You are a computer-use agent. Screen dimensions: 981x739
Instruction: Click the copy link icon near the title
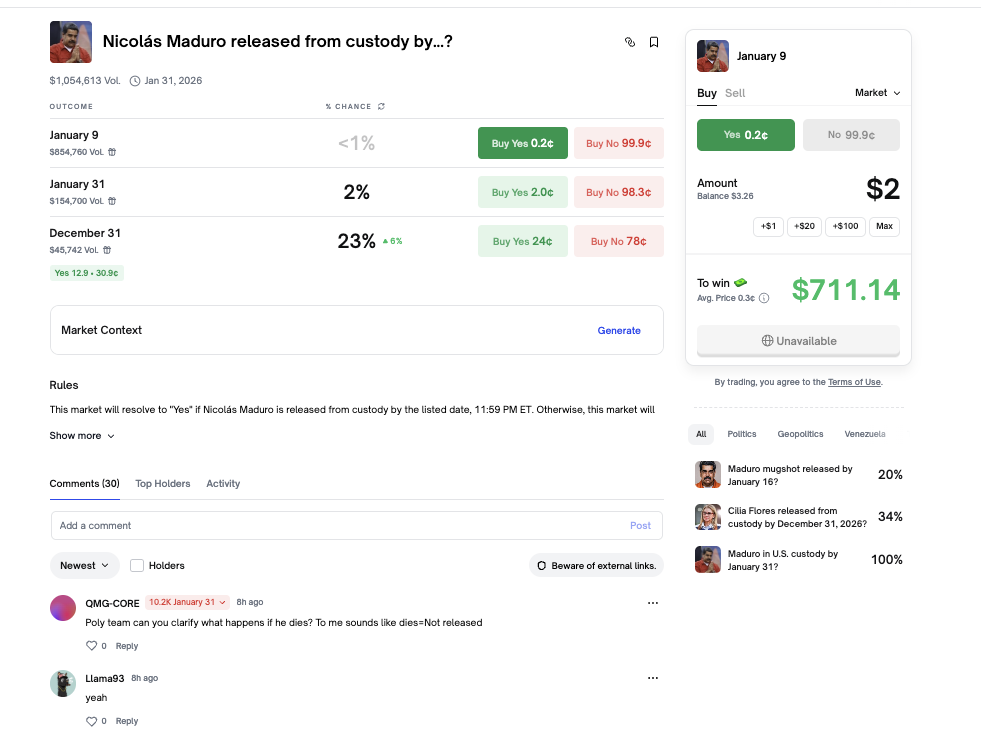point(630,42)
